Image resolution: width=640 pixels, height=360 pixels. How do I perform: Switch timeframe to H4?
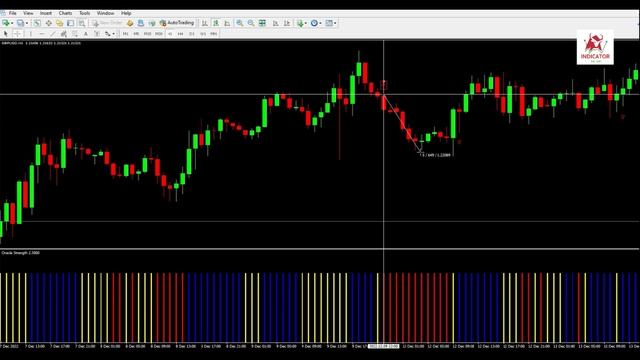[180, 33]
